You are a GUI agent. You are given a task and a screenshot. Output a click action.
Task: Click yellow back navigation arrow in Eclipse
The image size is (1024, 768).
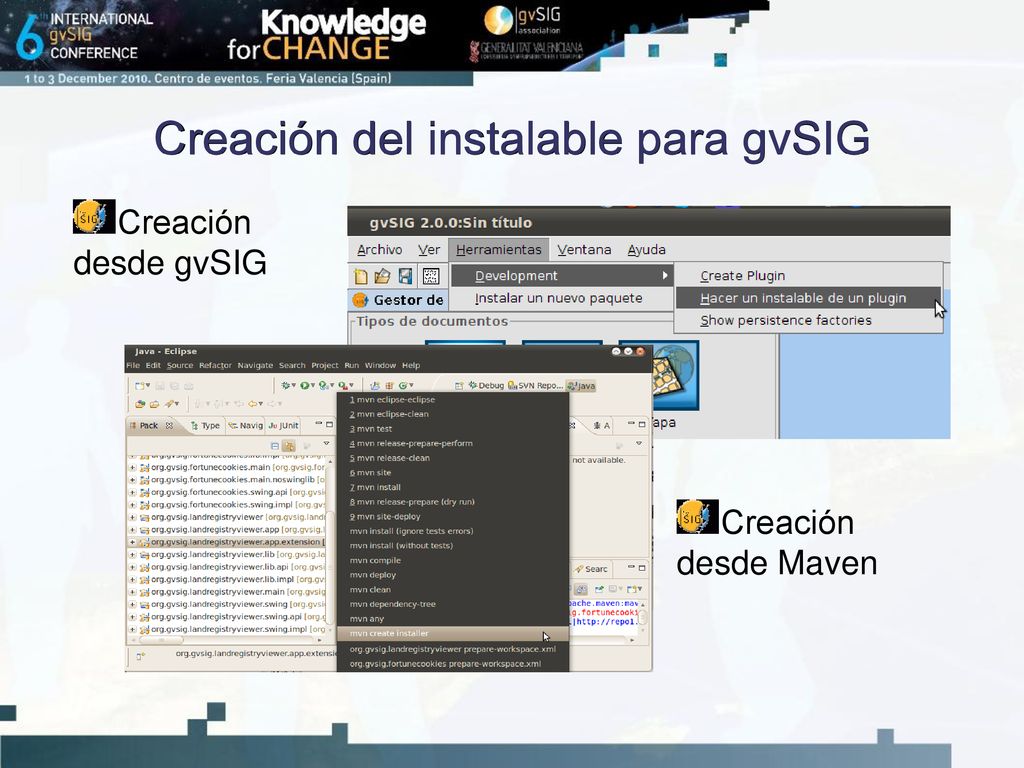(x=252, y=404)
